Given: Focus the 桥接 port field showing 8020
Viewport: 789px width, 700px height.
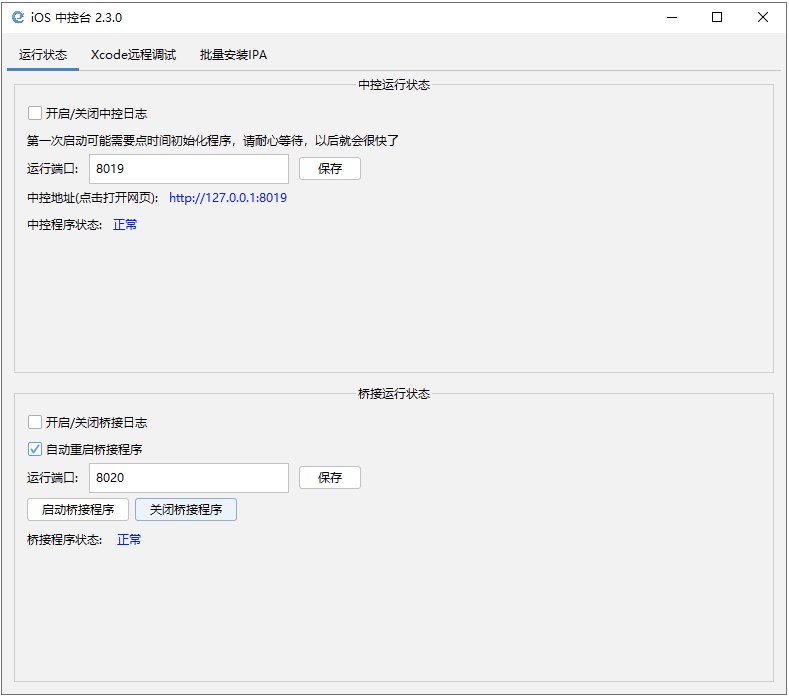Looking at the screenshot, I should [189, 478].
